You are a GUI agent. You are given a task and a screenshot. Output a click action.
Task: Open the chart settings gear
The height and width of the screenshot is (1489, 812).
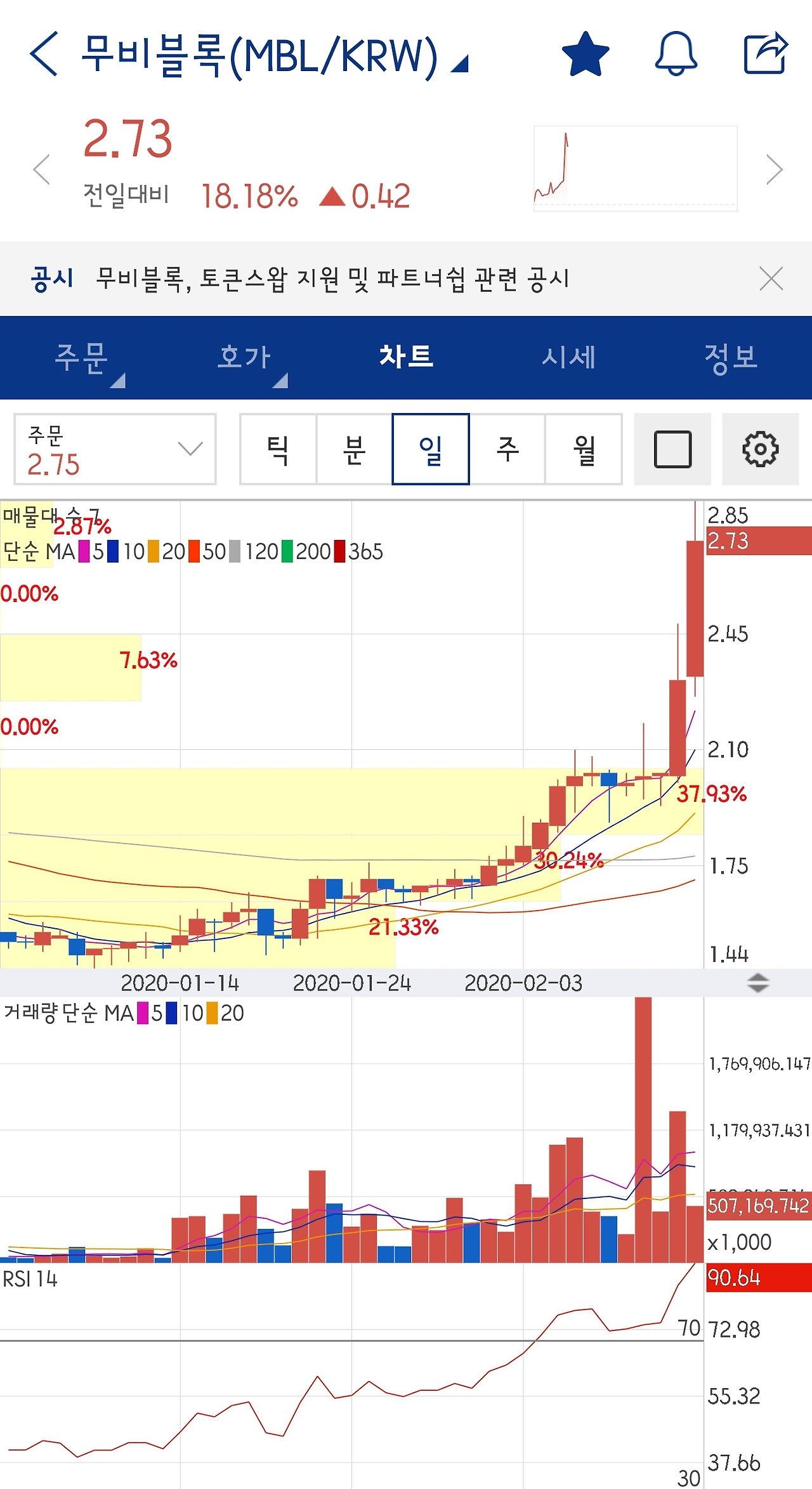pos(761,449)
